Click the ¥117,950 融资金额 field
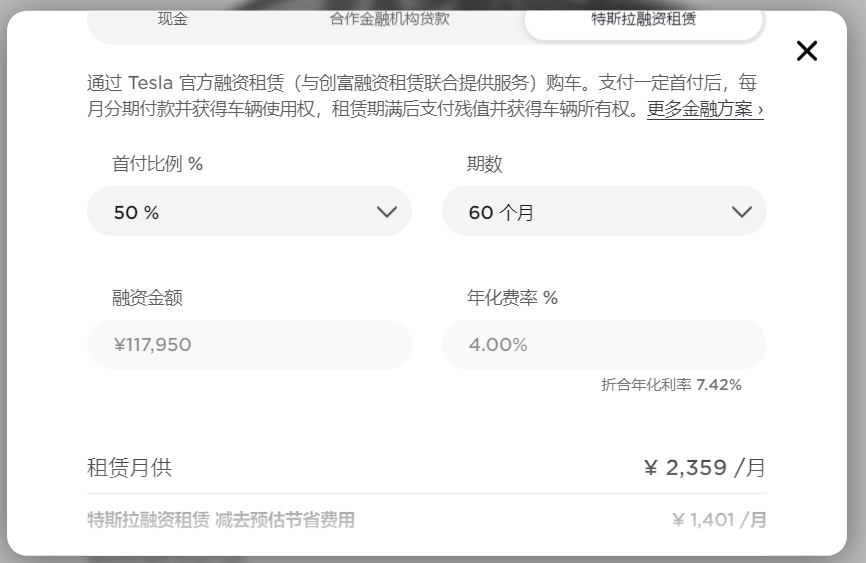Screen dimensions: 866x563 249,345
